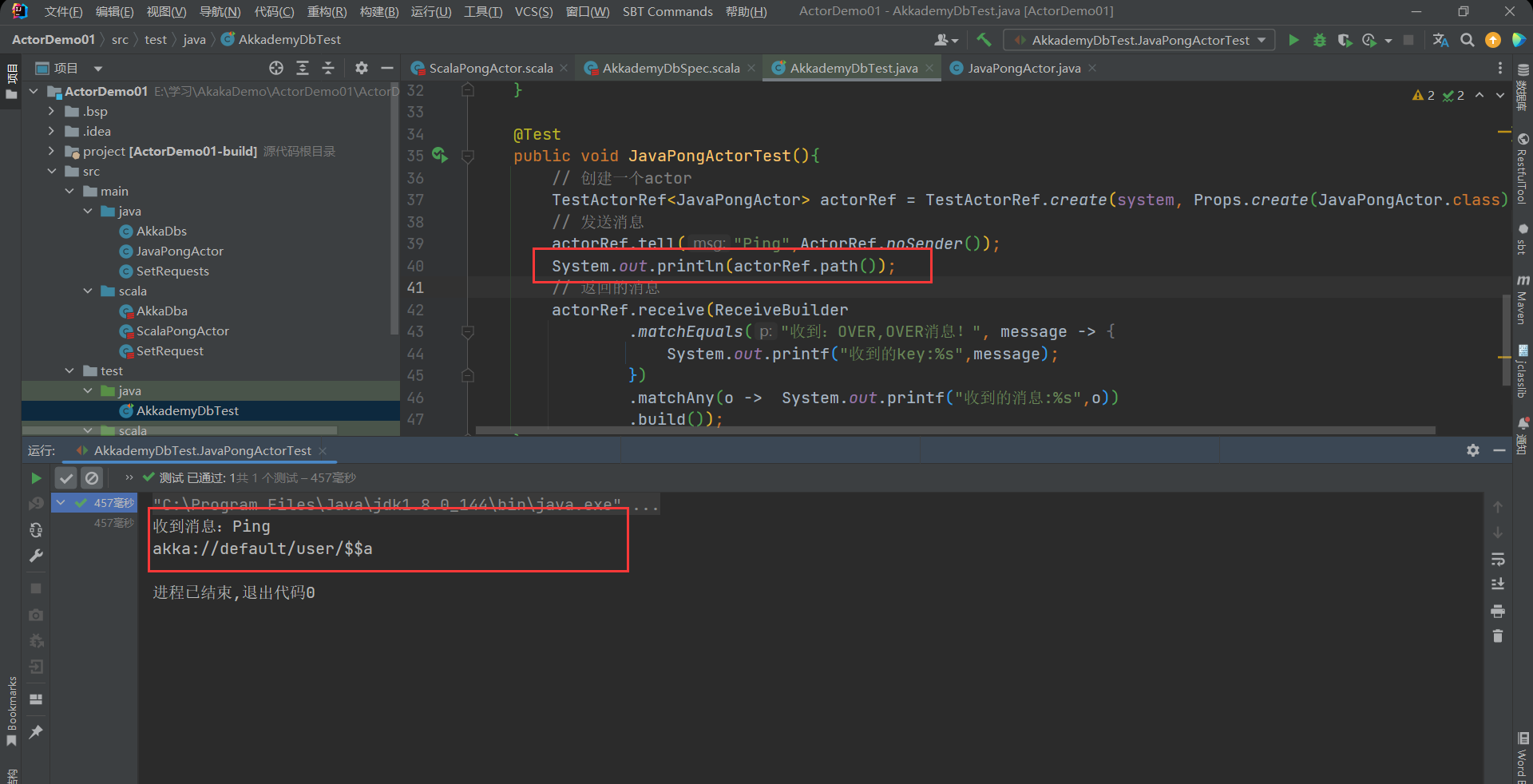Screen dimensions: 1533x784
Task: Click the layout icon in the Run sidebar
Action: click(x=36, y=699)
